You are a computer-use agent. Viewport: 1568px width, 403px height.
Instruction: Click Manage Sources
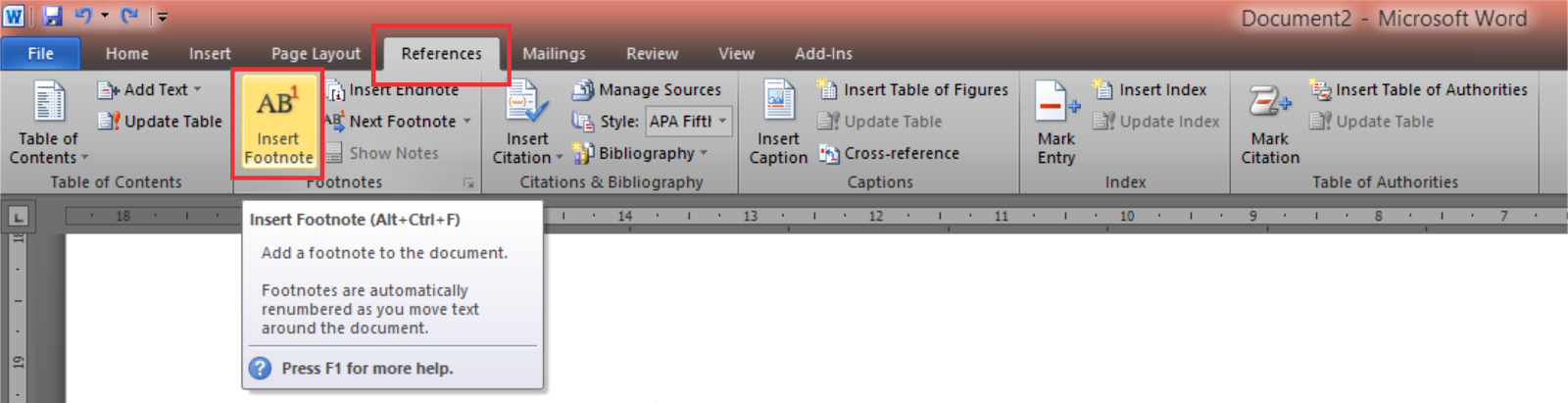coord(648,89)
